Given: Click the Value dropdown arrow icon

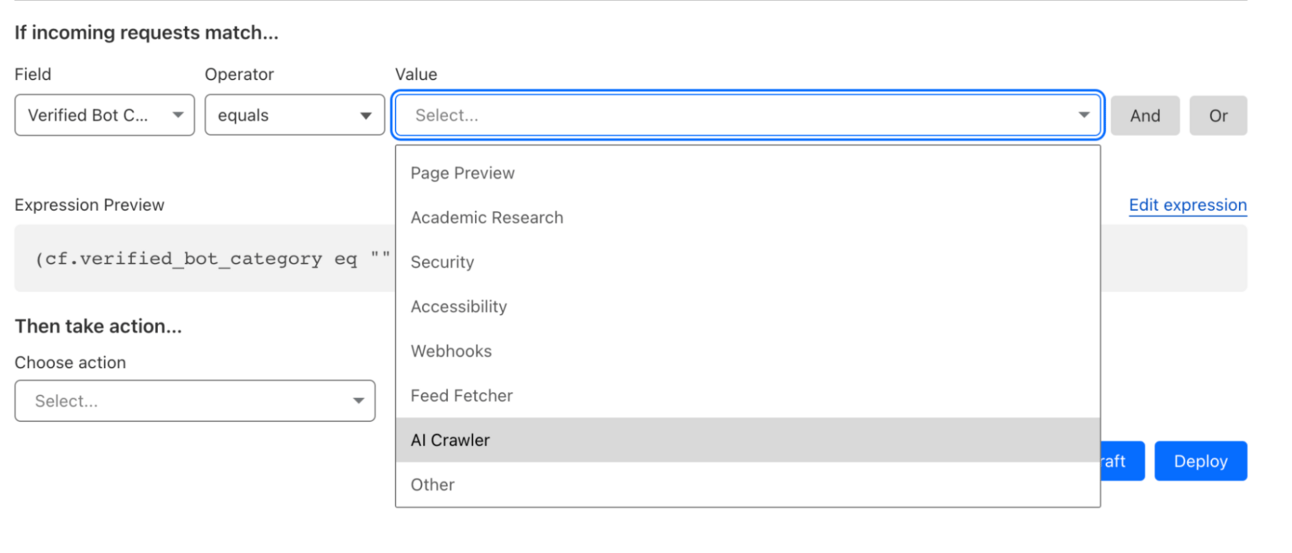Looking at the screenshot, I should [x=1084, y=115].
